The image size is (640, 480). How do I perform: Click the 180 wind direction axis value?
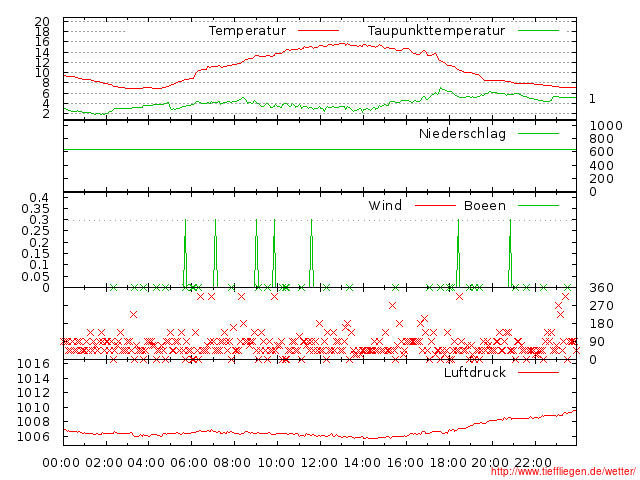[601, 324]
